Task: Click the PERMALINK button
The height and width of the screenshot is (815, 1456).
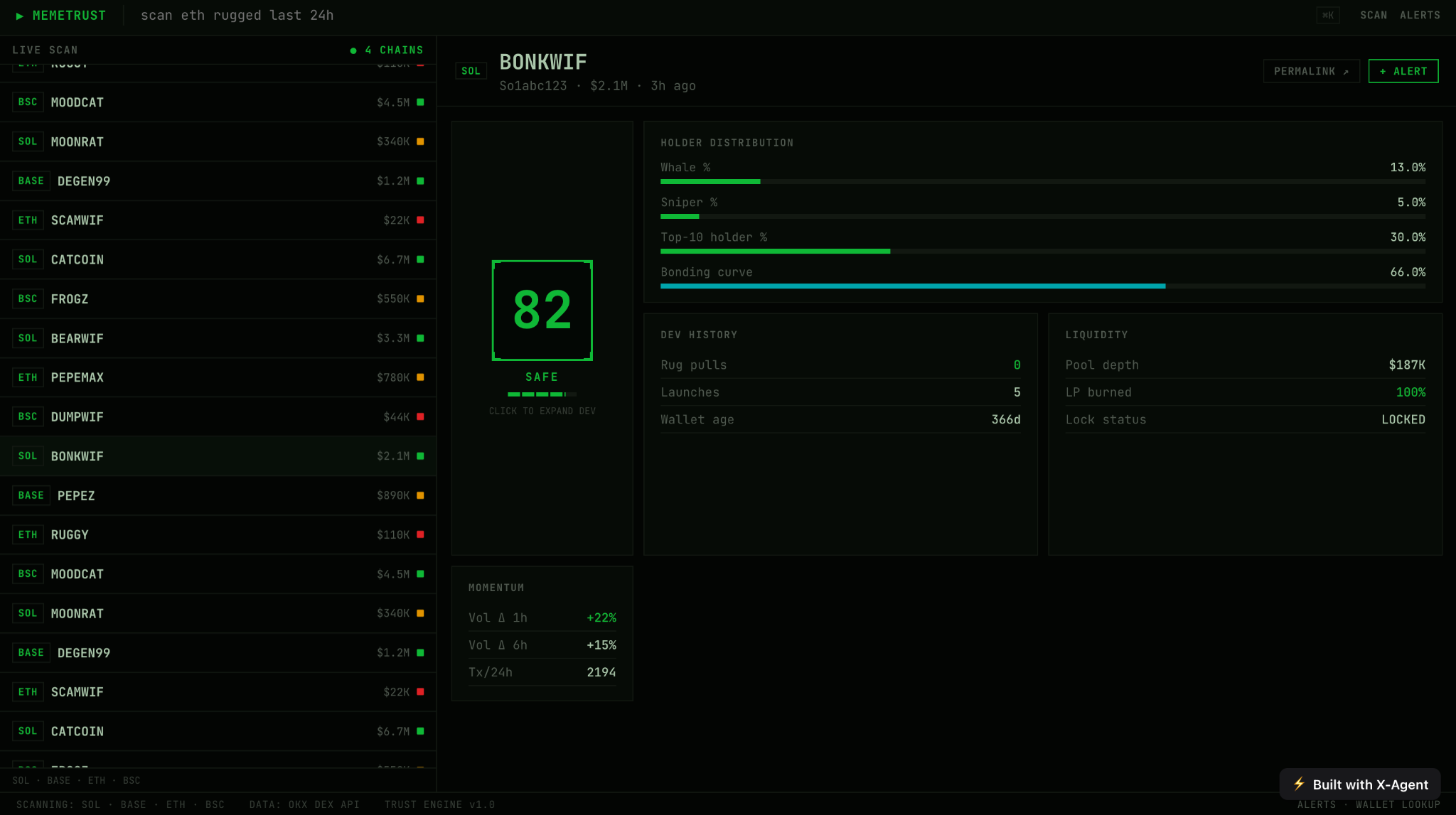Action: click(1311, 71)
